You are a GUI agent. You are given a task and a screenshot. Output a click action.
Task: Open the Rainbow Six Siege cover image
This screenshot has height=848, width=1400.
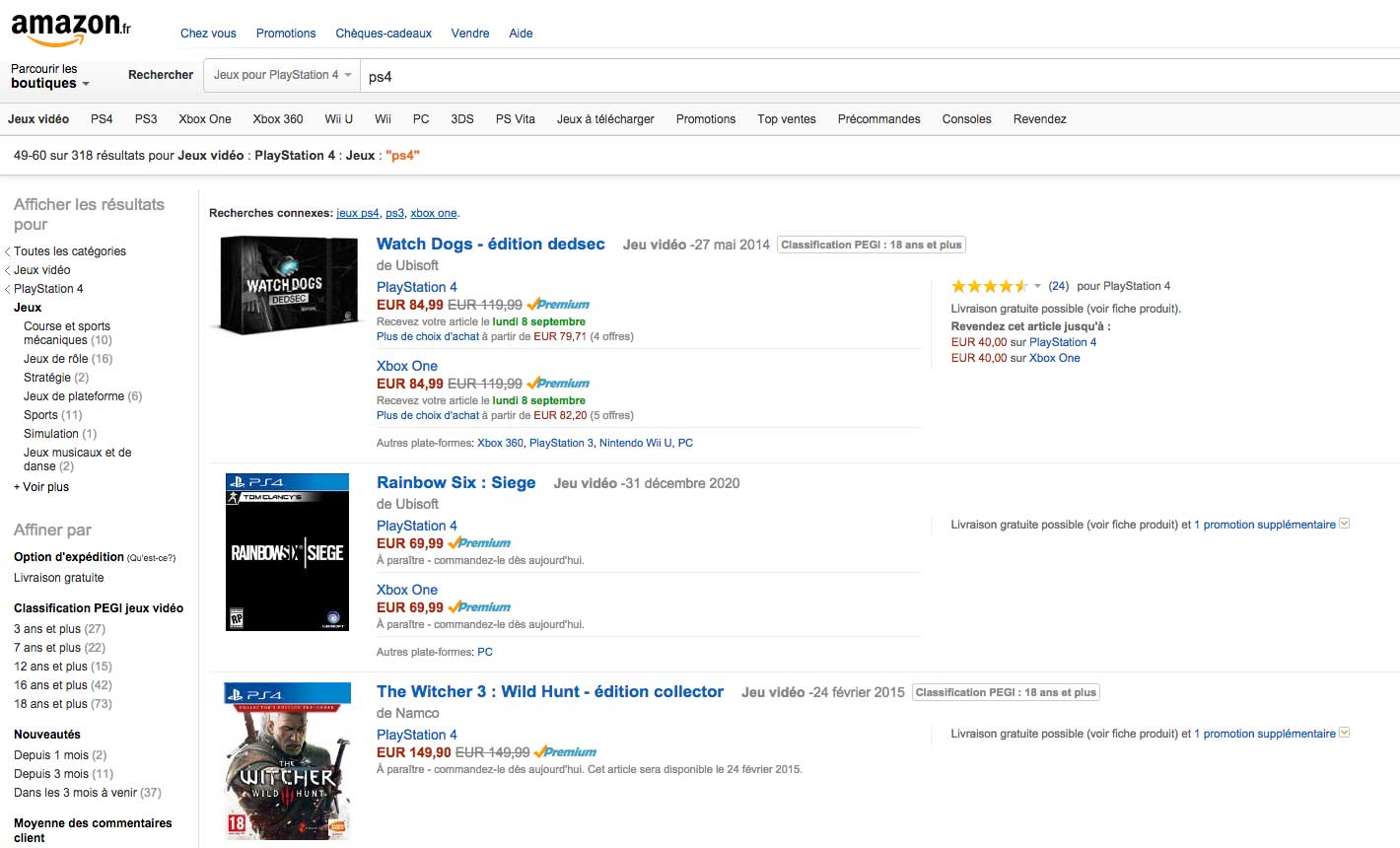[x=287, y=552]
